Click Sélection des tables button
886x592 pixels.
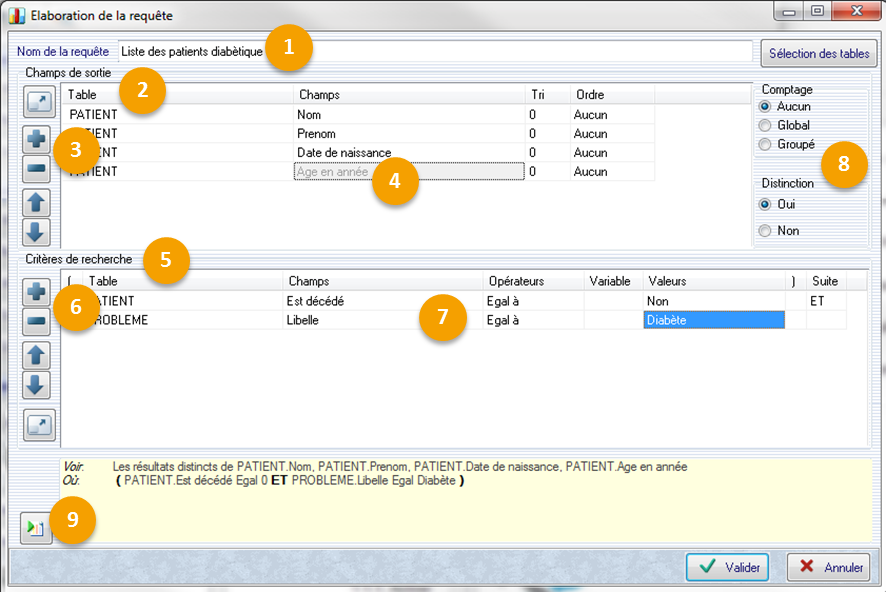[818, 53]
